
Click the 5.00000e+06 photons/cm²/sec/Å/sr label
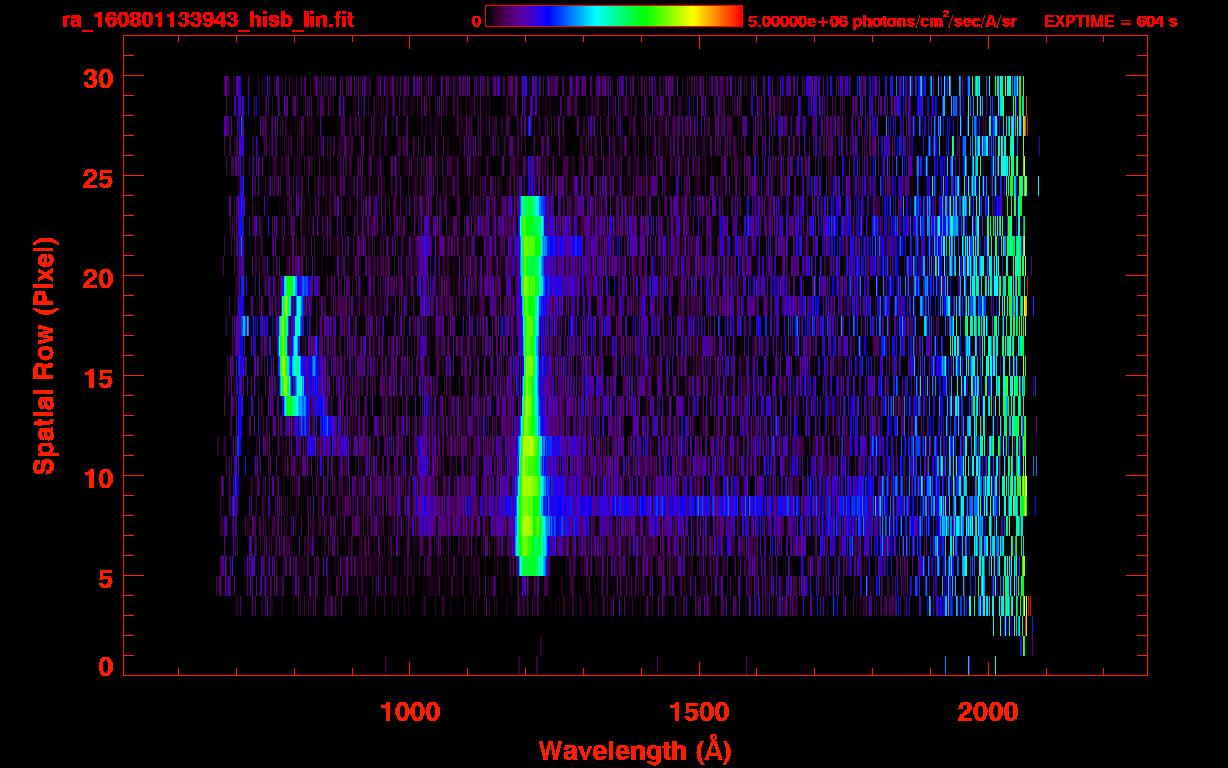882,20
